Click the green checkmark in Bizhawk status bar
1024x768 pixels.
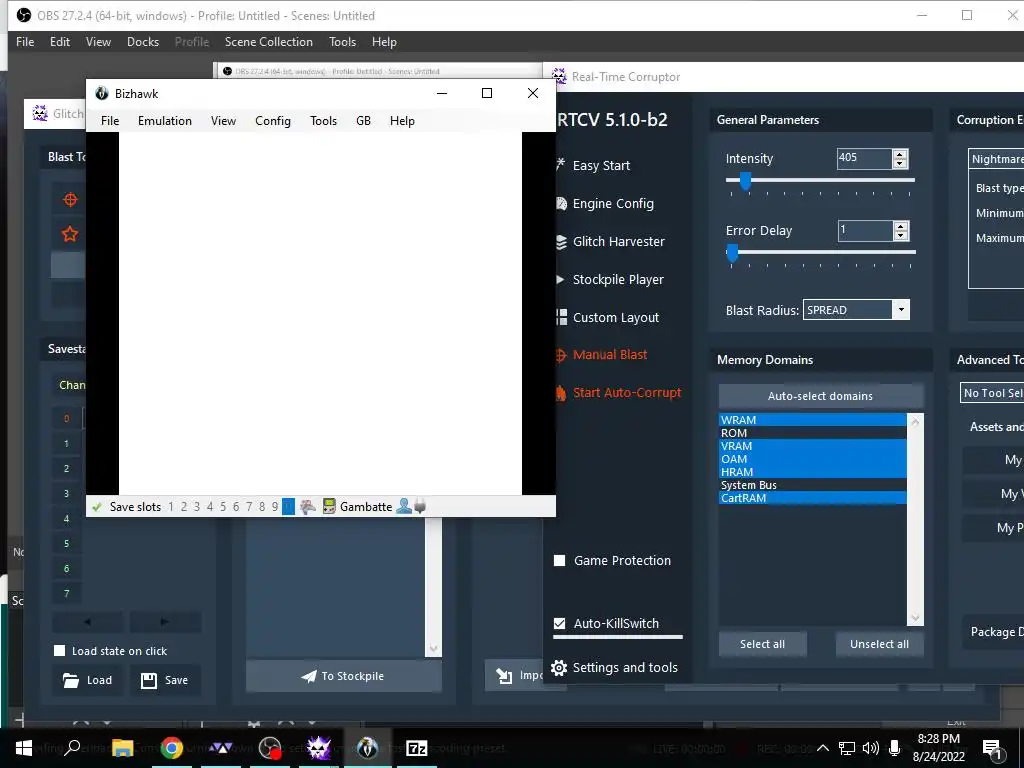coord(97,507)
